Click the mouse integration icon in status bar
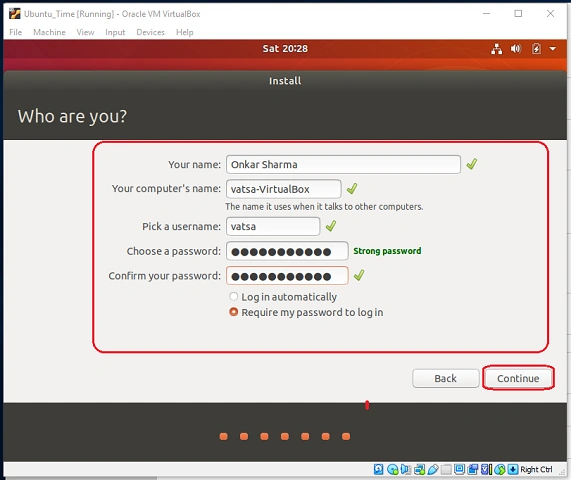Screen dimensions: 571x480 [x=500, y=469]
